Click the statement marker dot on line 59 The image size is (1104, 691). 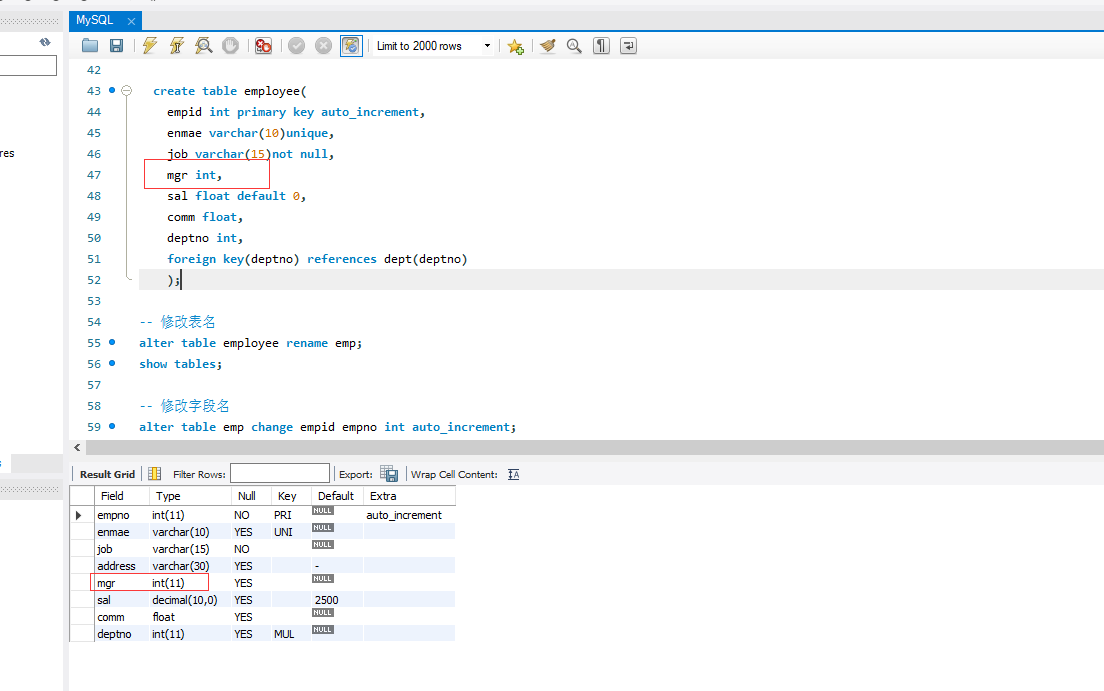[112, 426]
